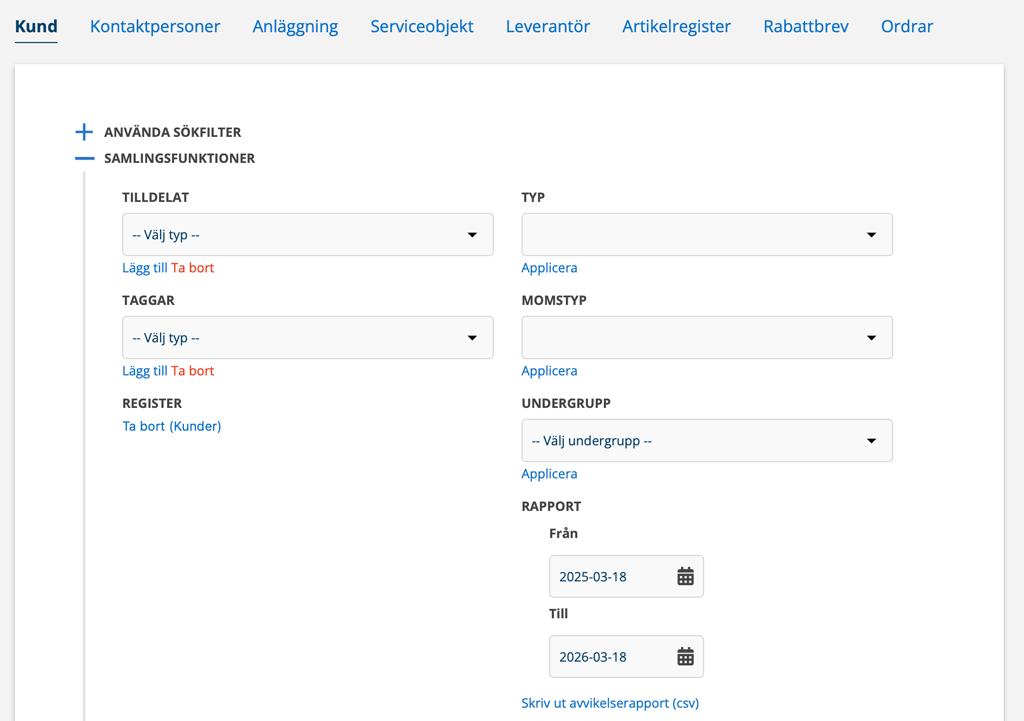
Task: Open the Momstyp dropdown
Action: (706, 338)
